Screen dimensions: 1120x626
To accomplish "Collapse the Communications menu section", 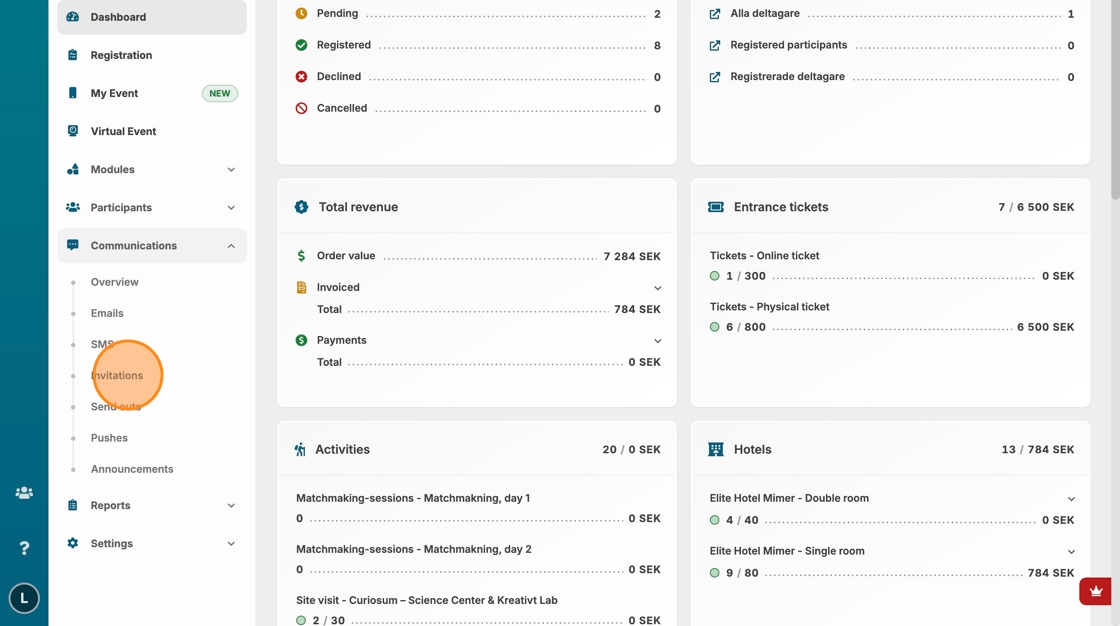I will click(x=231, y=246).
